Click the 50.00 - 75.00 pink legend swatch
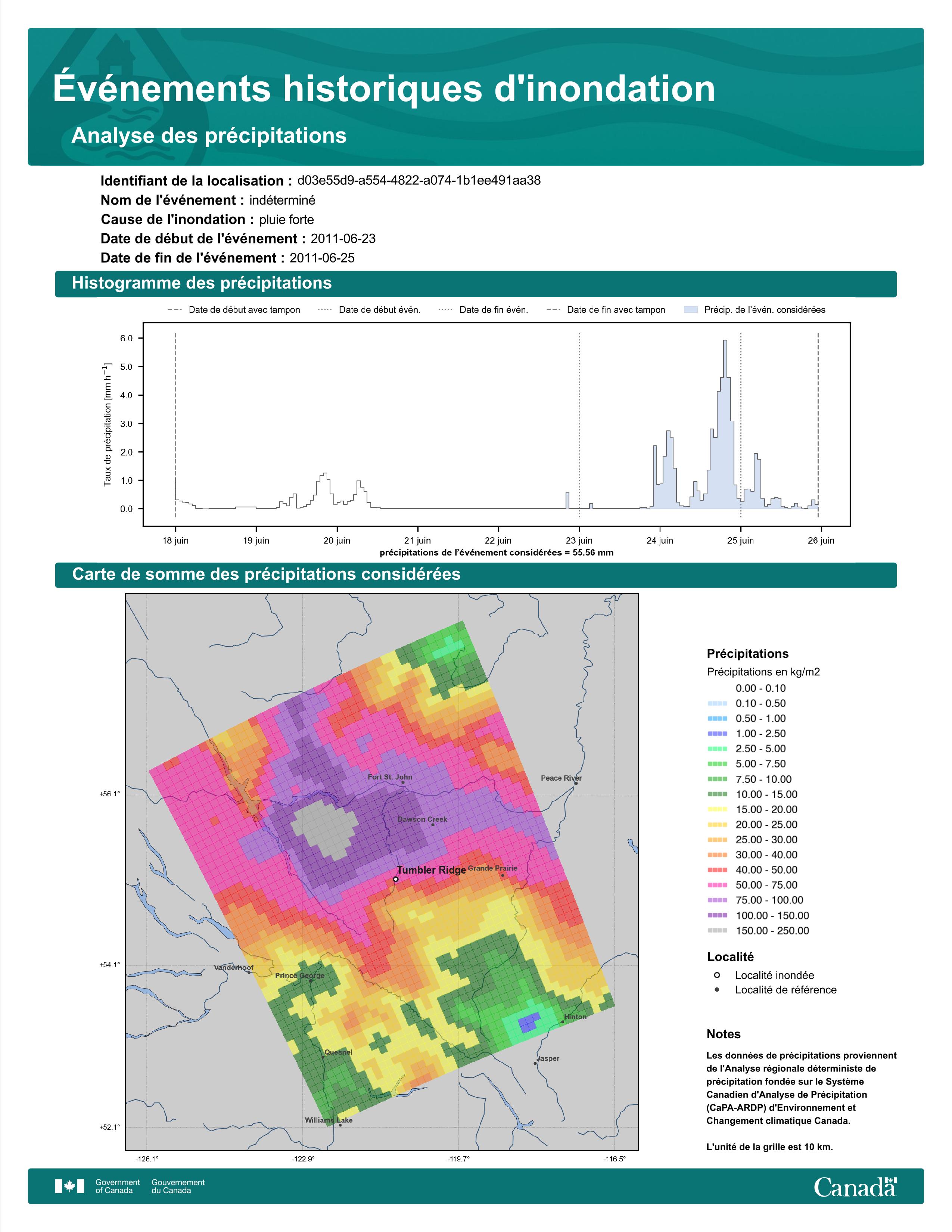Image resolution: width=952 pixels, height=1232 pixels. pos(718,885)
